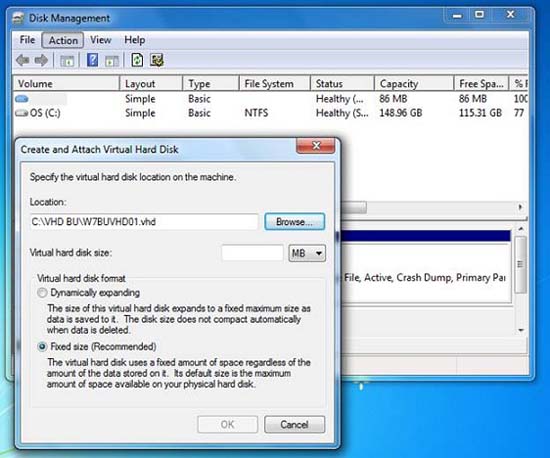Select Fixed size (Recommended) radio option
Viewport: 550px width, 458px height.
point(42,346)
